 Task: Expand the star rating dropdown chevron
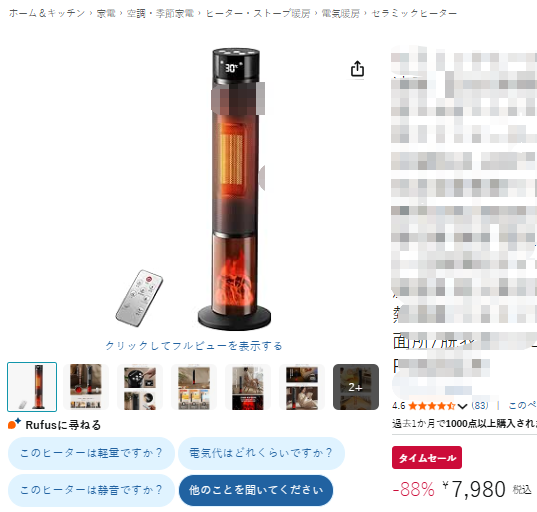(x=462, y=406)
